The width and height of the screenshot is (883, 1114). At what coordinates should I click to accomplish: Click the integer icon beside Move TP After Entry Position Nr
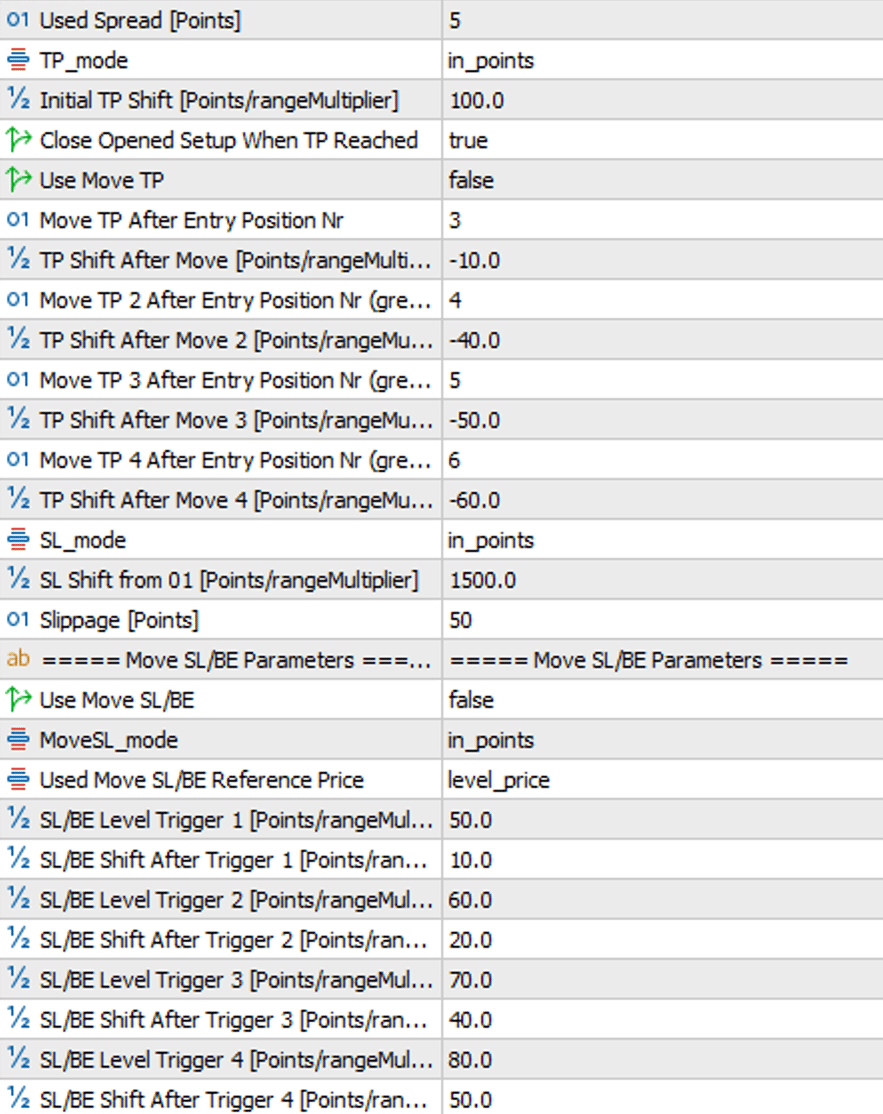[18, 220]
